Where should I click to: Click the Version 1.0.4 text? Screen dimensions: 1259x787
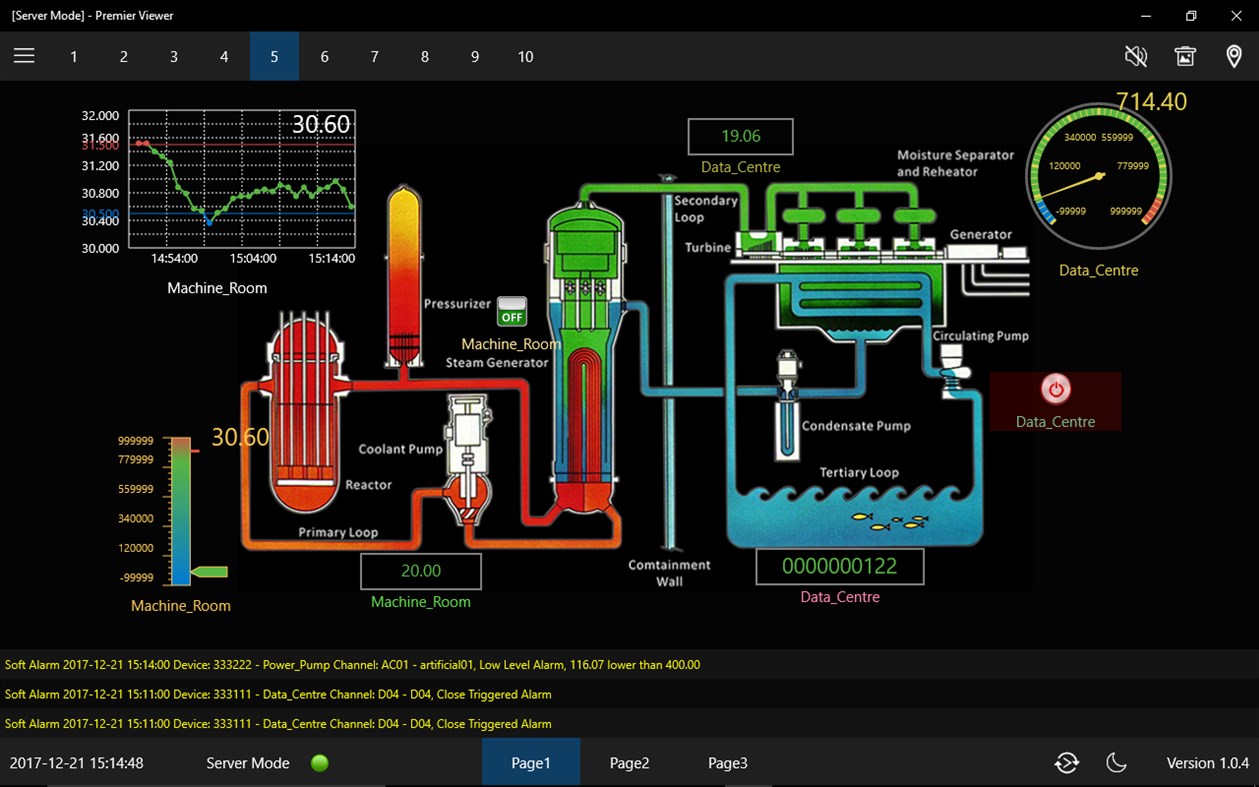click(1208, 763)
